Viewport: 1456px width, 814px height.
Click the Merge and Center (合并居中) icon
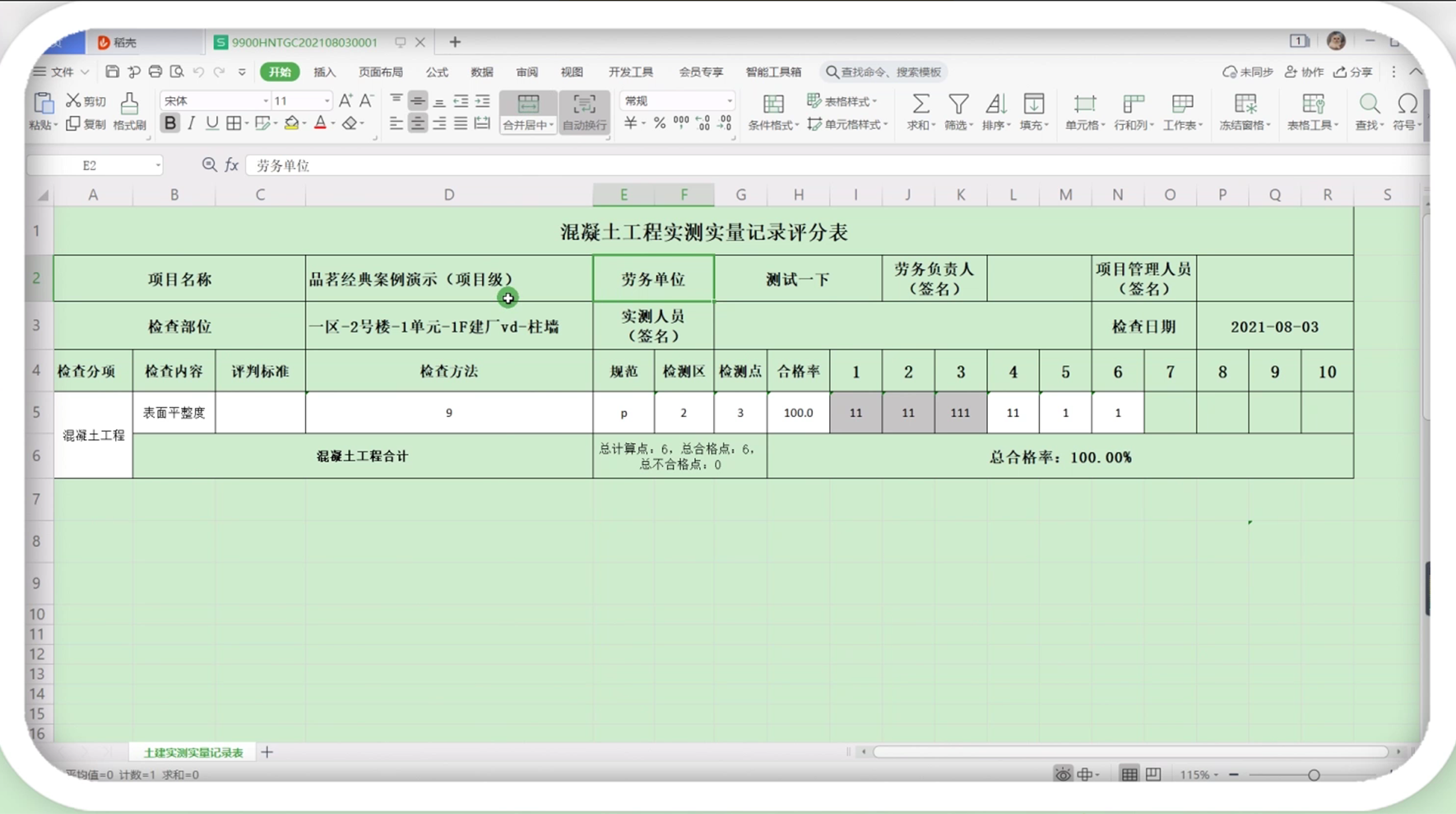(x=528, y=104)
